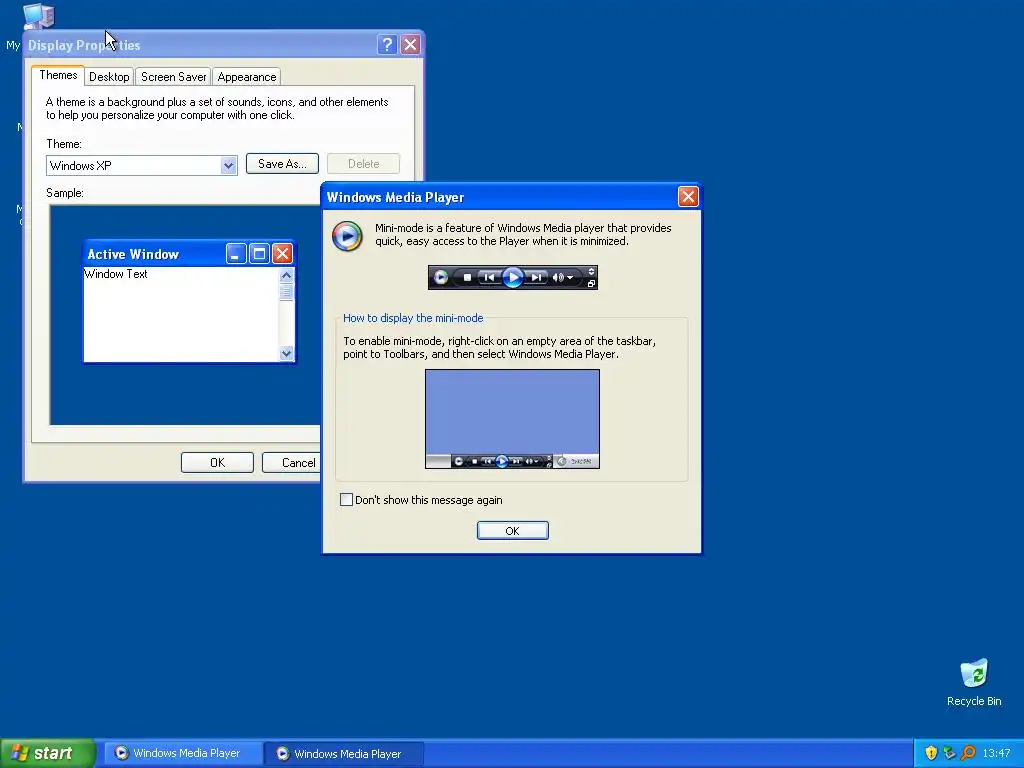This screenshot has width=1024, height=768.
Task: Switch to the Desktop tab in Display Properties
Action: [109, 77]
